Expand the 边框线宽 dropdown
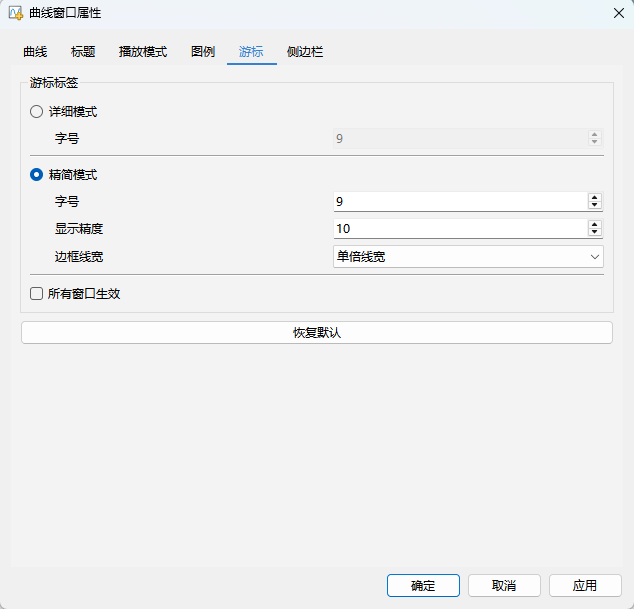634x609 pixels. (x=467, y=257)
